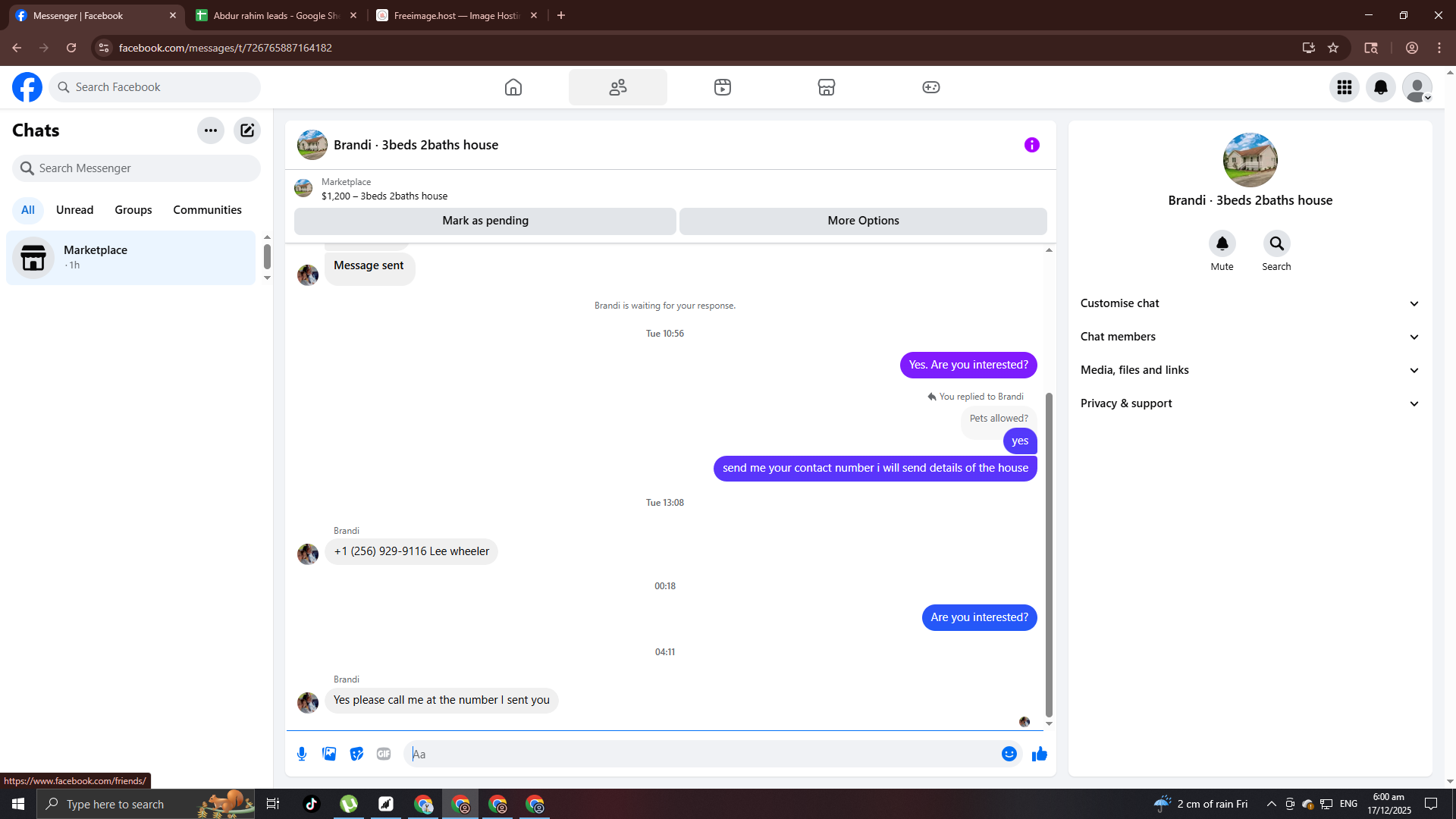Click the More Options button
Screen dimensions: 1456x819
coord(863,221)
